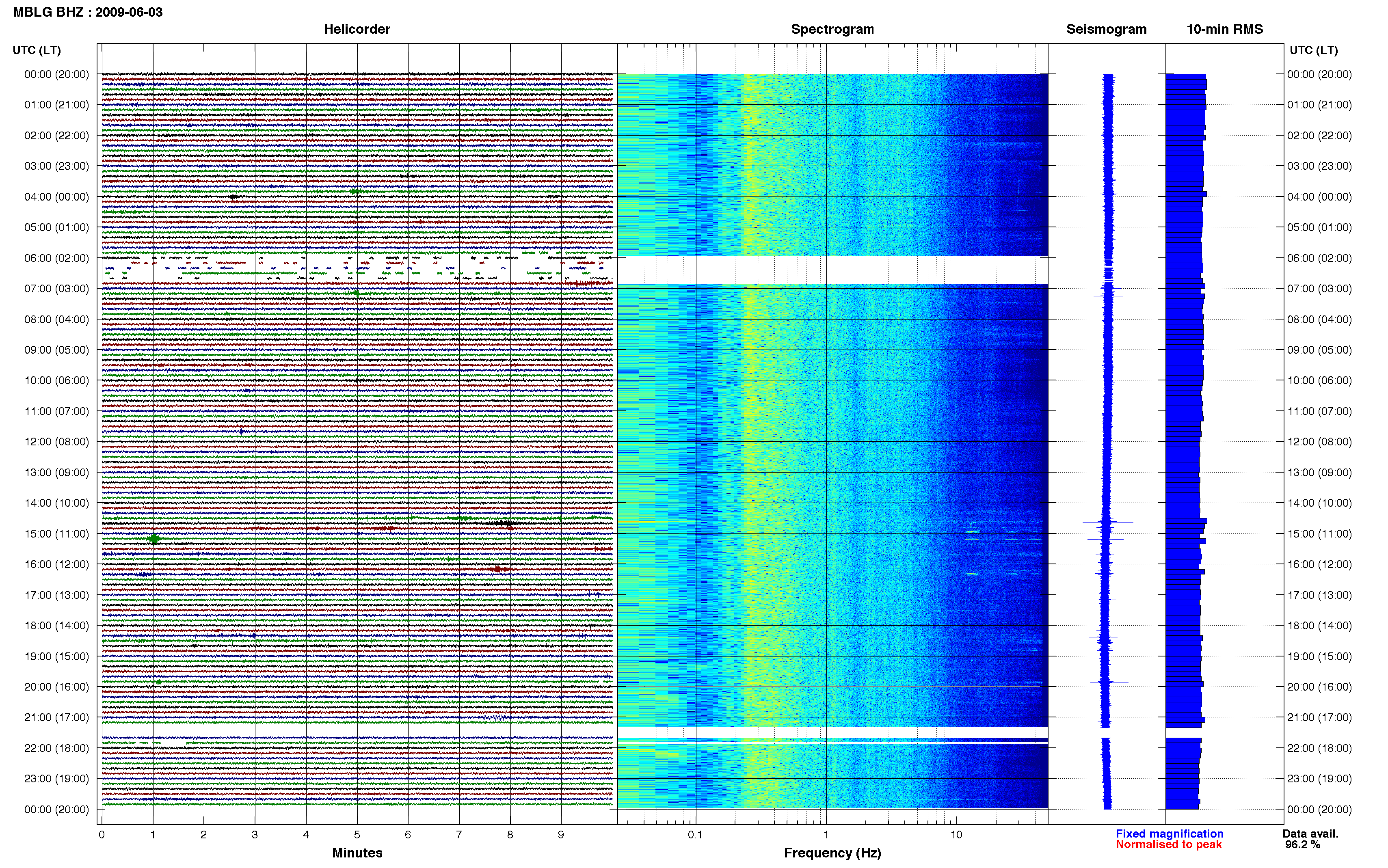Click the white data gap band in spectrogram near 06:30
The height and width of the screenshot is (868, 1388).
click(x=832, y=270)
